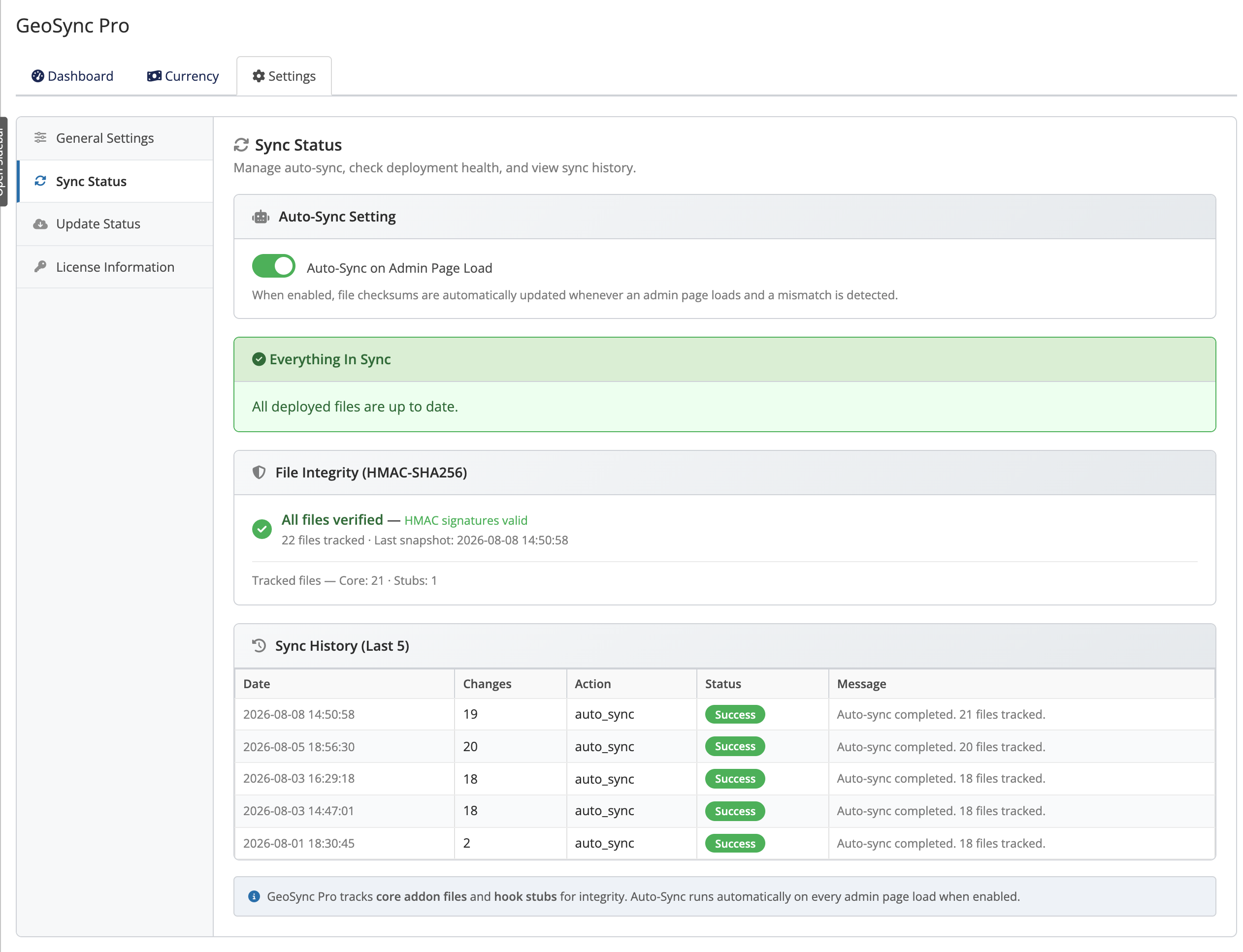Image resolution: width=1243 pixels, height=952 pixels.
Task: Select the Settings tab
Action: click(283, 76)
